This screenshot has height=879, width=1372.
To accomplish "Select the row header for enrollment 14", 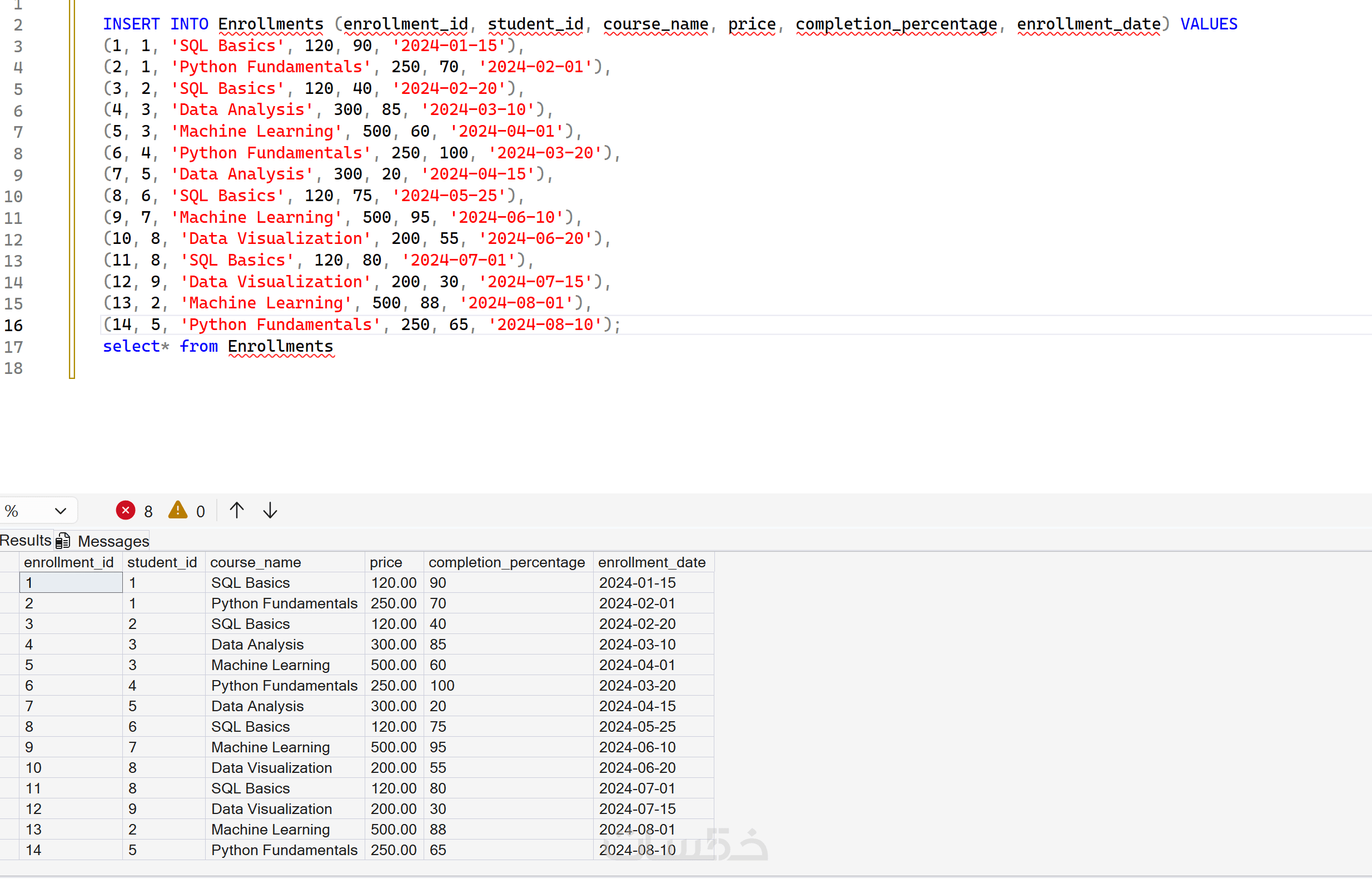I will [x=9, y=850].
